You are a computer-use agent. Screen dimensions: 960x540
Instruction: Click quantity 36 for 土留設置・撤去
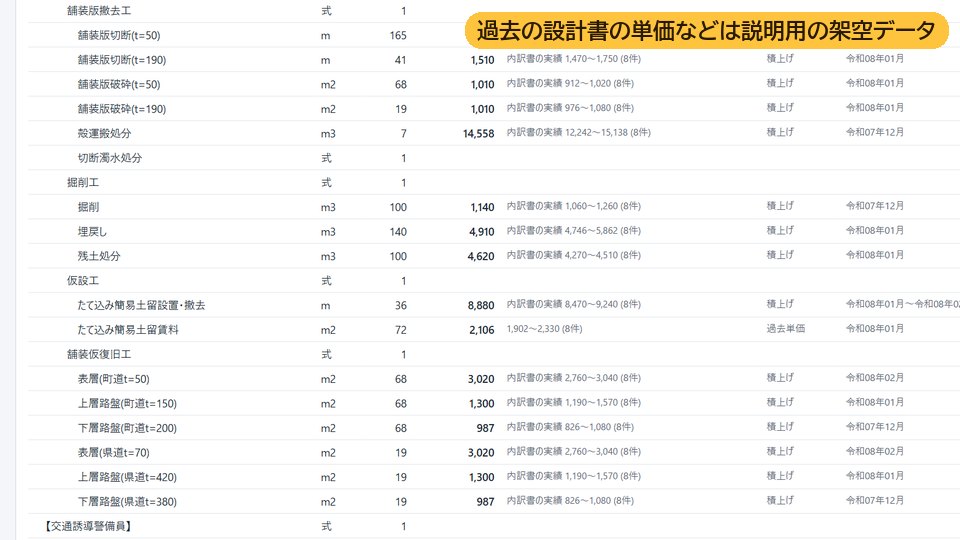[x=400, y=305]
